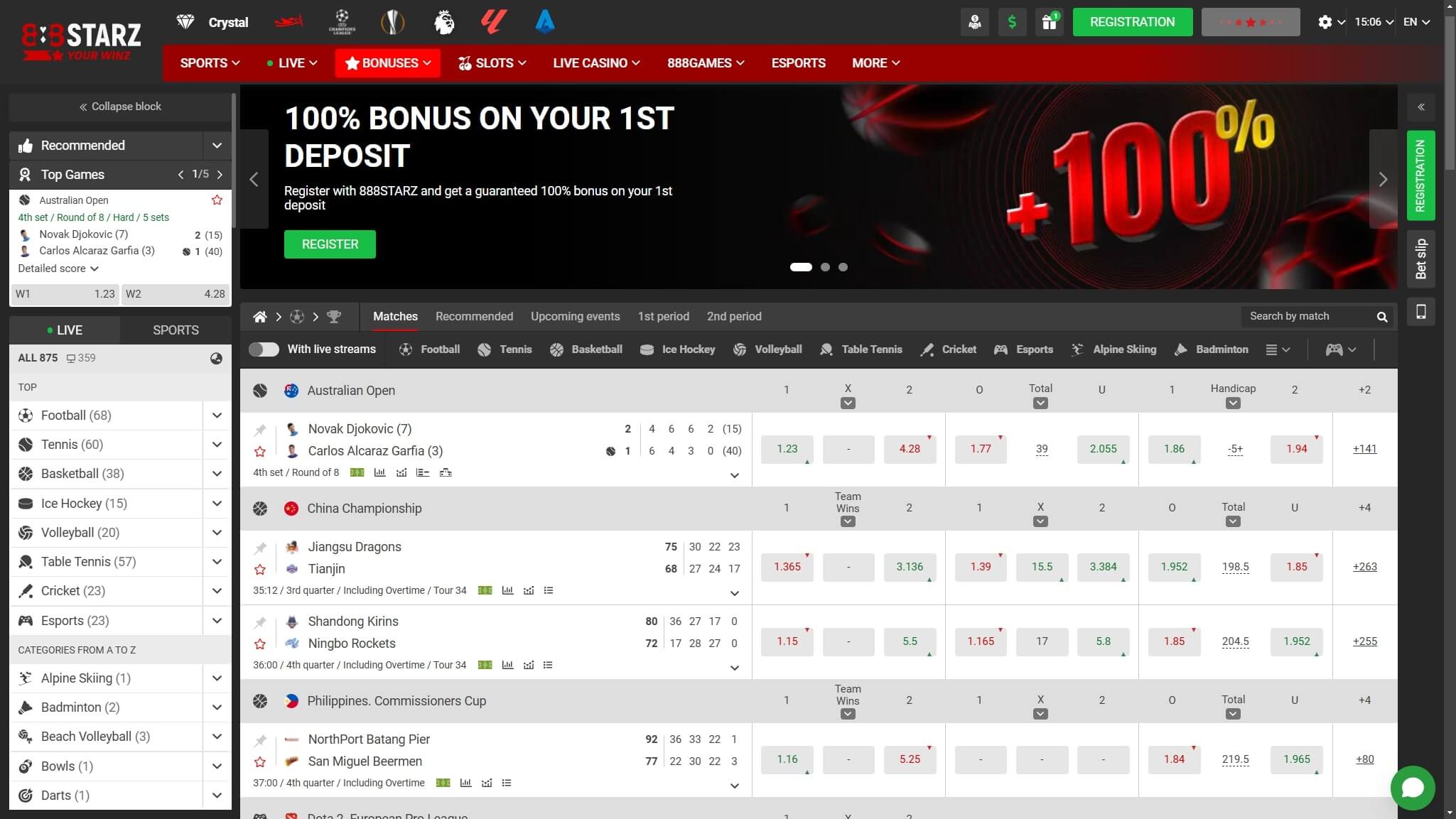Screen dimensions: 1456x819
Task: Filter matches by Ice Hockey
Action: coord(677,349)
